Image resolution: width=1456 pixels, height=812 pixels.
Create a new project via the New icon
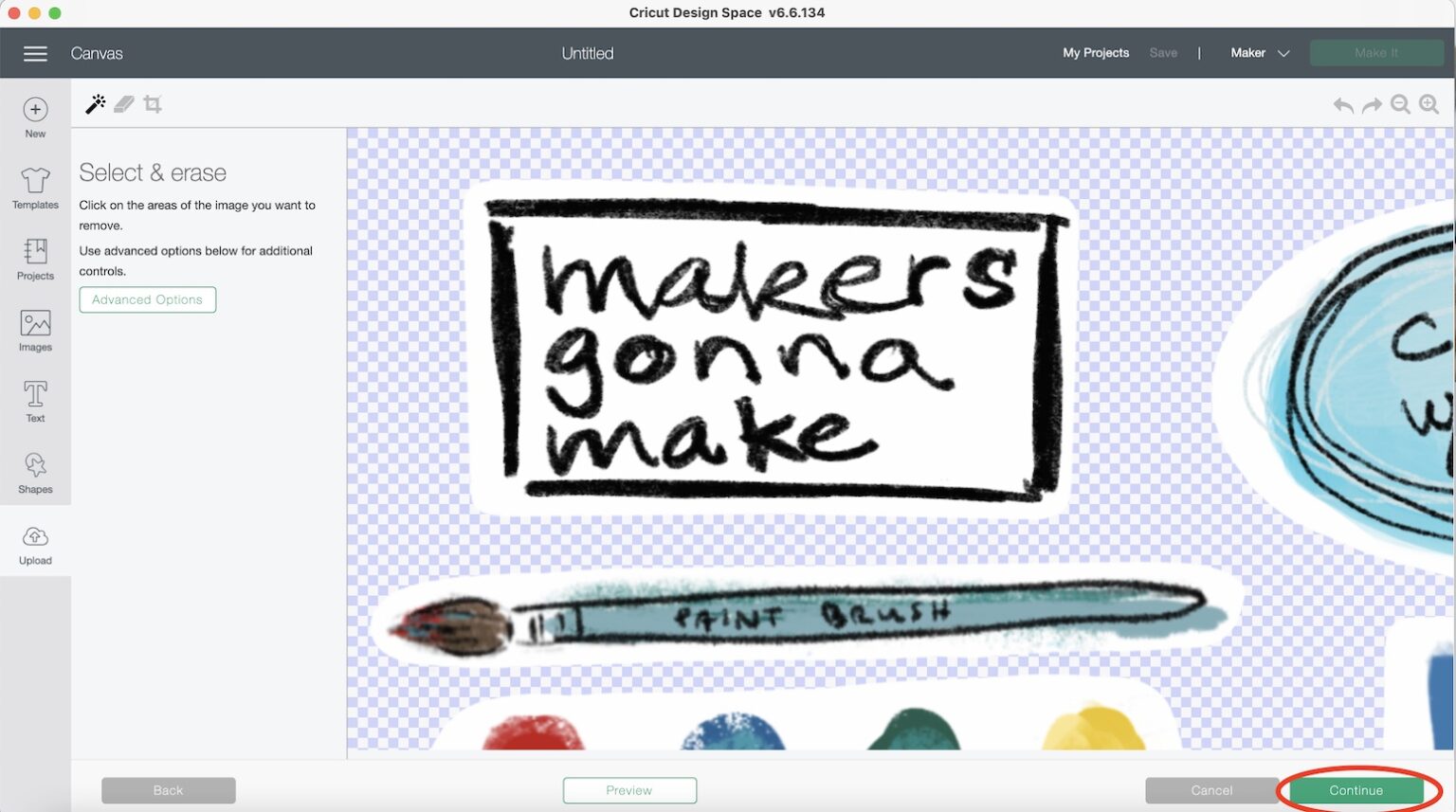(35, 117)
